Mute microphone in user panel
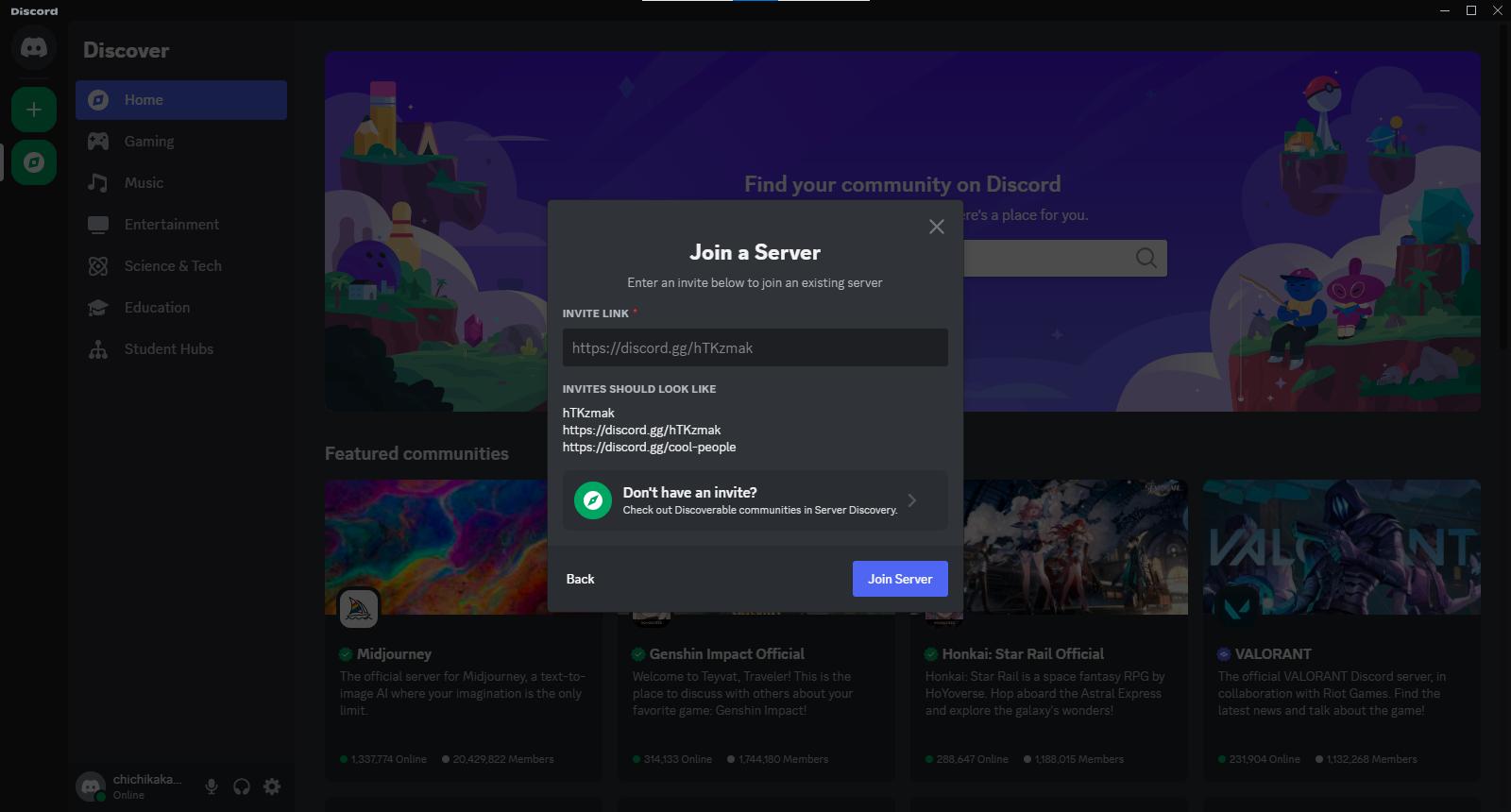This screenshot has width=1511, height=812. [212, 787]
